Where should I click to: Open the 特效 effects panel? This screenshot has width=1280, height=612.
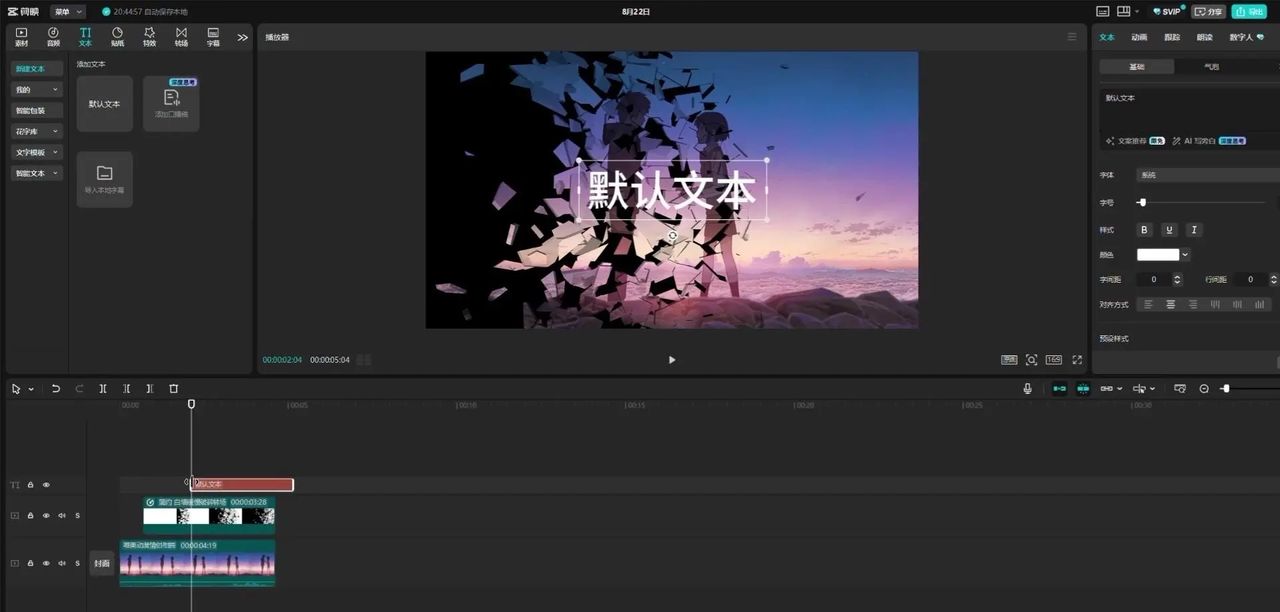click(x=148, y=38)
